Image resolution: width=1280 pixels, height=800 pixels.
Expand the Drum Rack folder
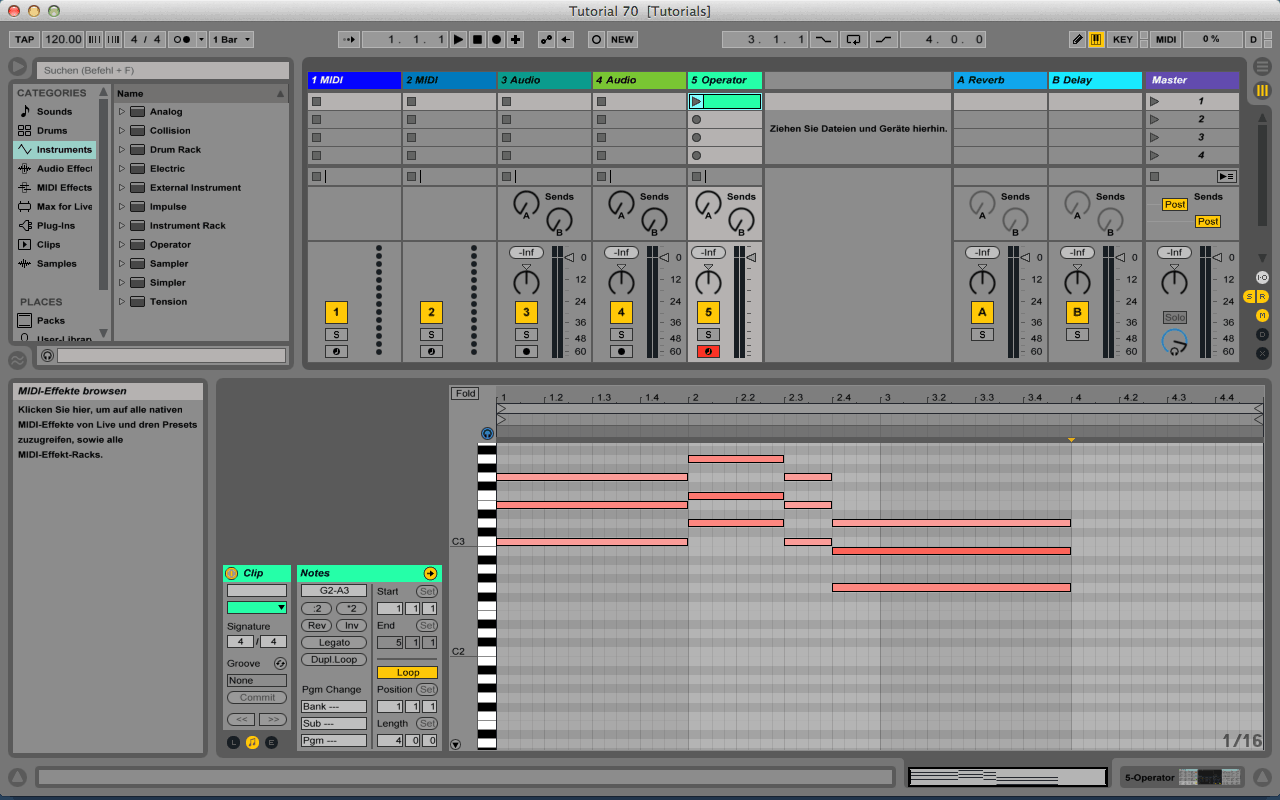[122, 150]
